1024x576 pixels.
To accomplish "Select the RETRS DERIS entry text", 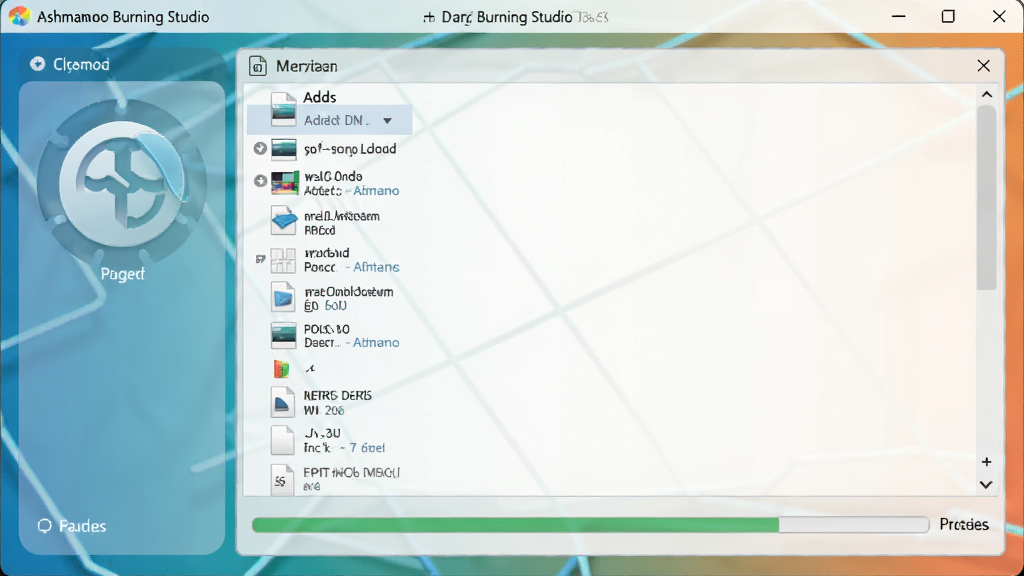I will 338,396.
